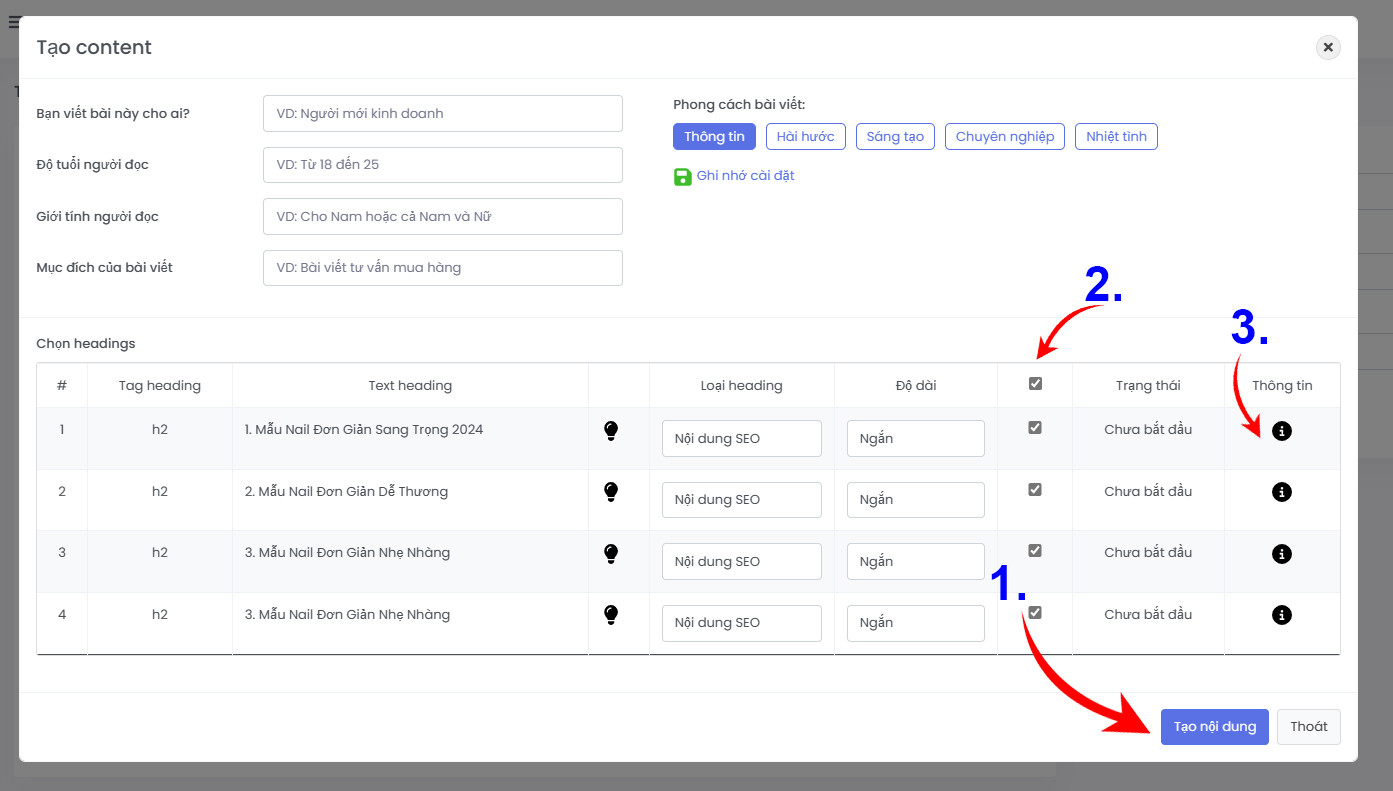Select the Chuyên nghiệp writing style

[1005, 137]
